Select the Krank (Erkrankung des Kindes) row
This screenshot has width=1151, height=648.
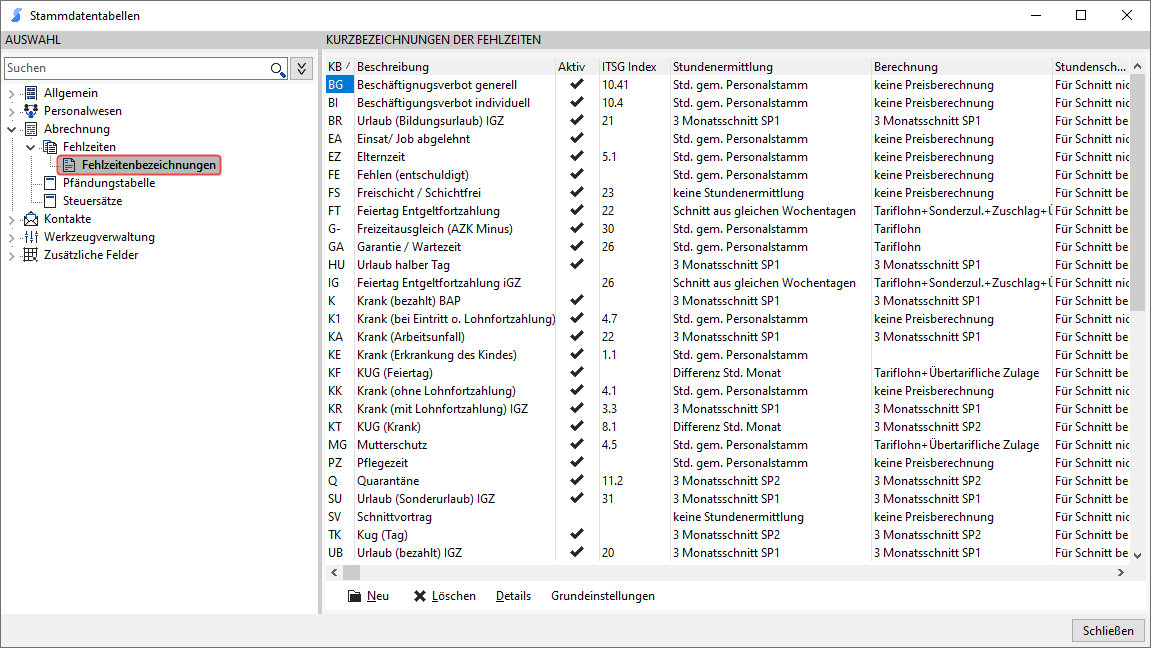point(727,354)
